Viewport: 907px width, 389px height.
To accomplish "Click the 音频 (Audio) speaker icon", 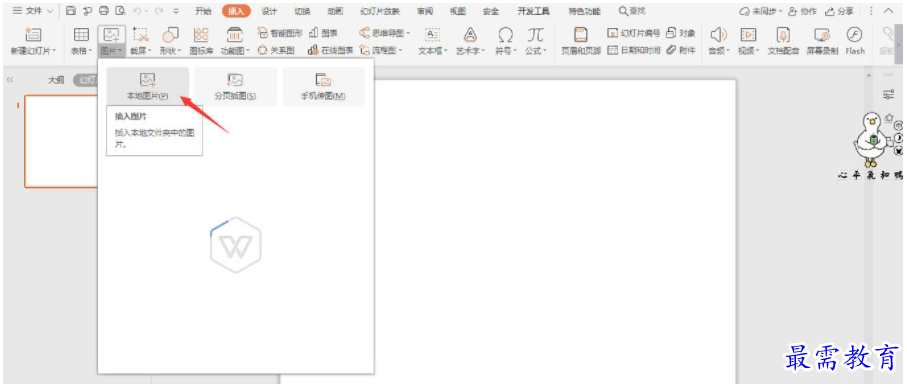I will pos(718,35).
